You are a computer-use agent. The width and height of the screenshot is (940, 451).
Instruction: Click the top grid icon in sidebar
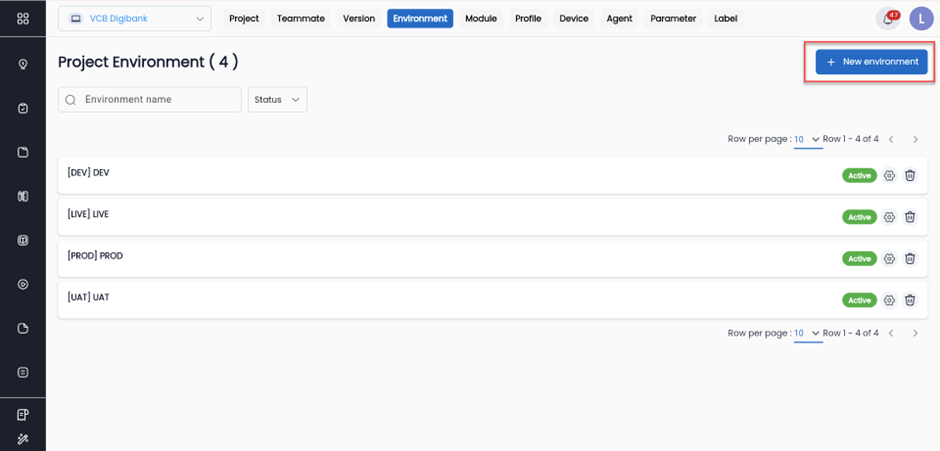point(23,19)
